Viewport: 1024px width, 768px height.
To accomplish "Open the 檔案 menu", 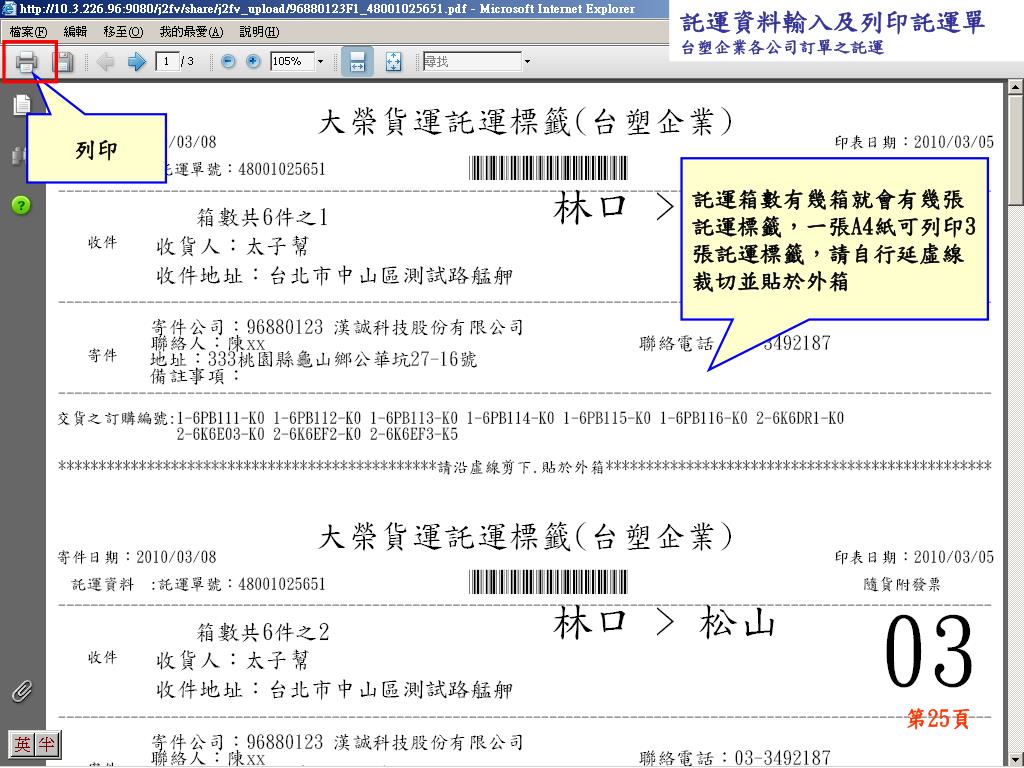I will 28,31.
